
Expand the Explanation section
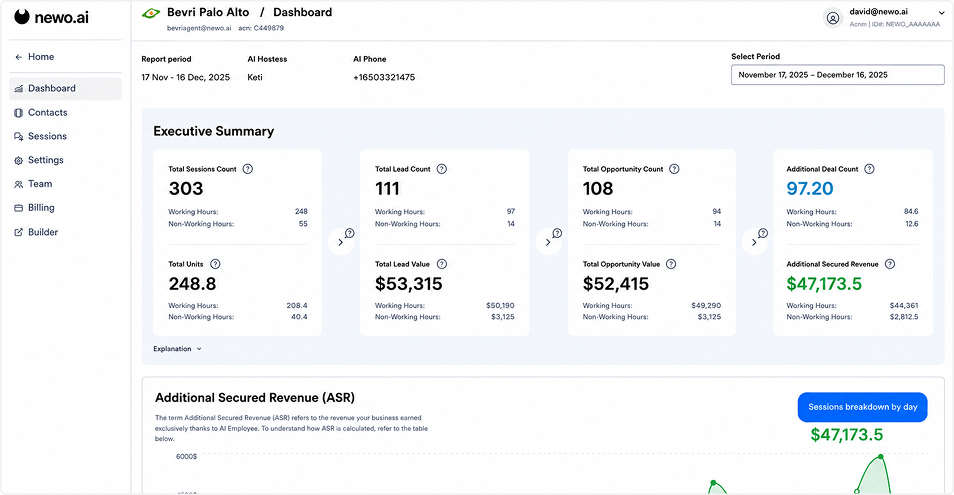[x=177, y=349]
